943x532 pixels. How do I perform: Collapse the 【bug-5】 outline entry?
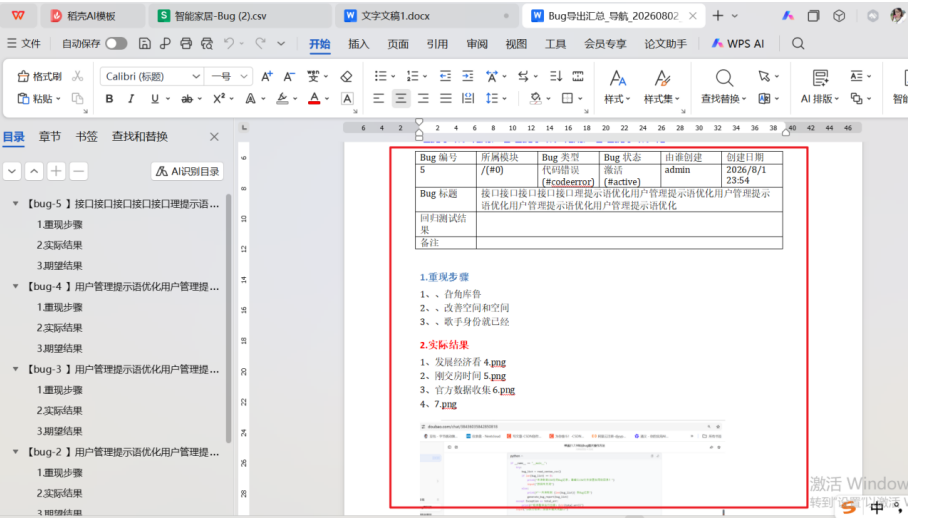coord(16,204)
